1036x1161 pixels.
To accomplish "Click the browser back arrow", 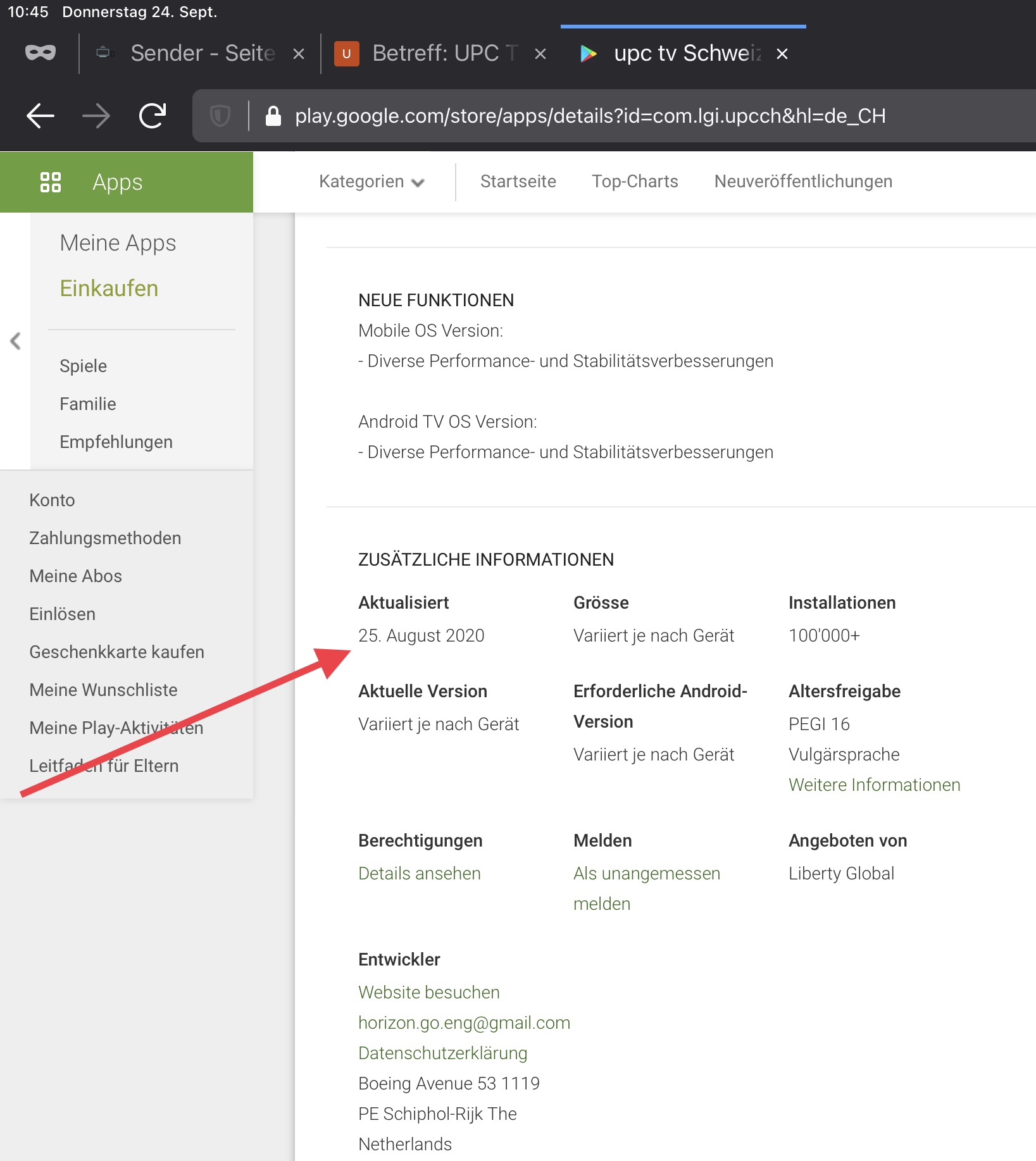I will 41,116.
